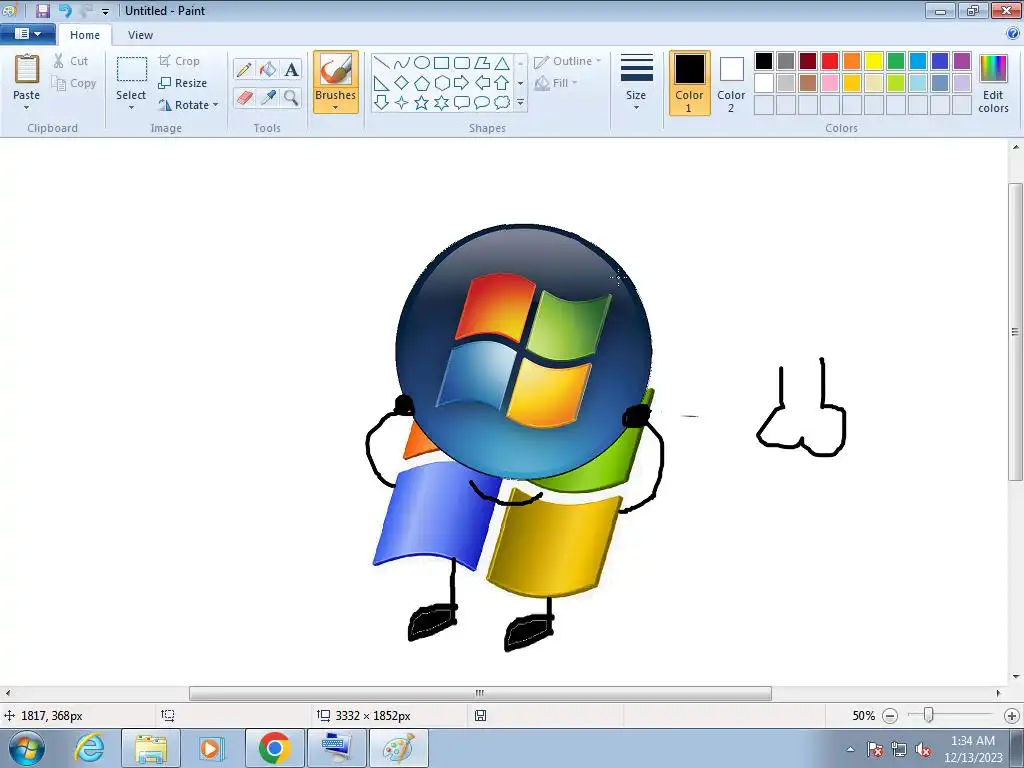Choose the Left arrow shape
Viewport: 1024px width, 768px height.
tap(482, 83)
